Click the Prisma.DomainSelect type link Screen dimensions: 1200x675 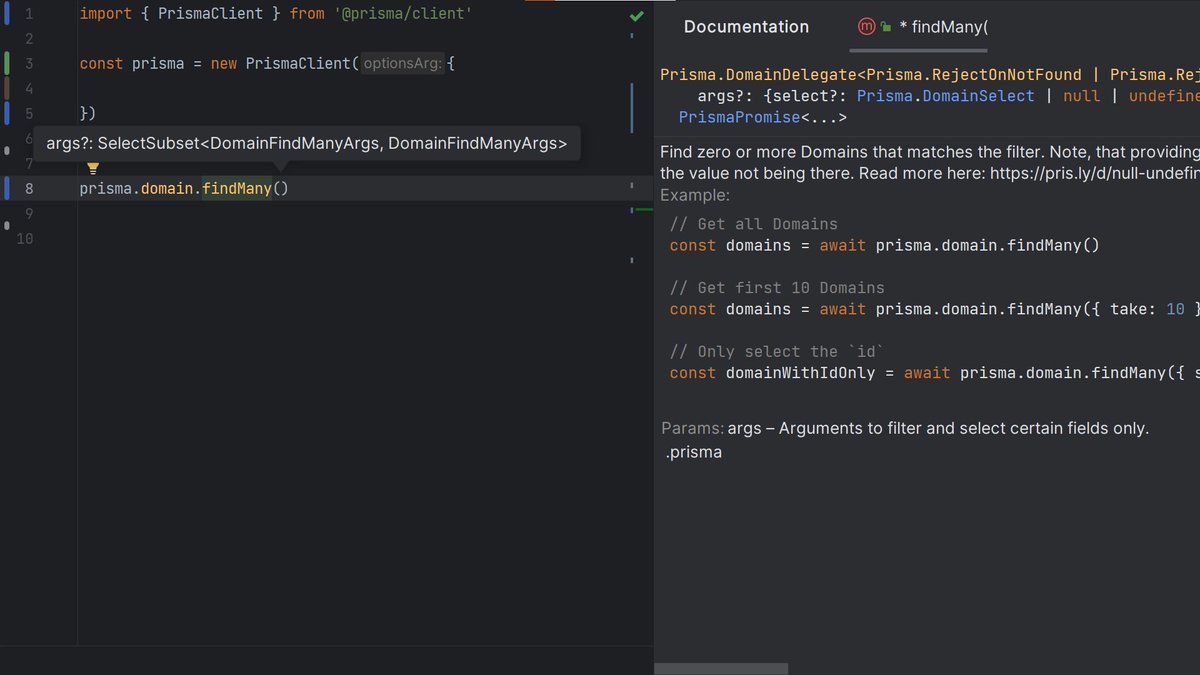[x=946, y=96]
